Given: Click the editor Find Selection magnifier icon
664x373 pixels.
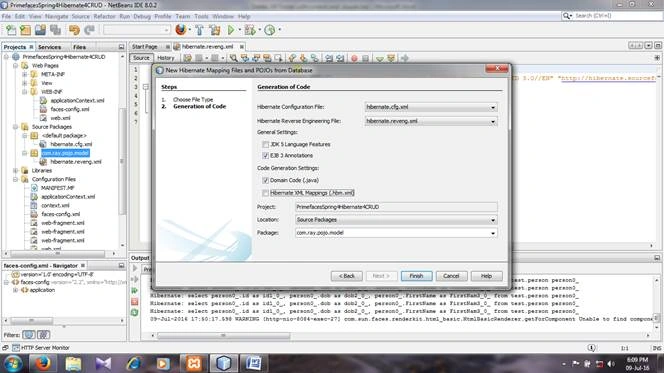Looking at the screenshot, I should (x=233, y=58).
